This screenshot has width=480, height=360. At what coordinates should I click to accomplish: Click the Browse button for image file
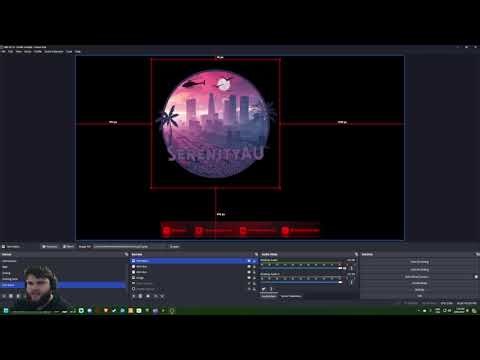click(x=174, y=247)
